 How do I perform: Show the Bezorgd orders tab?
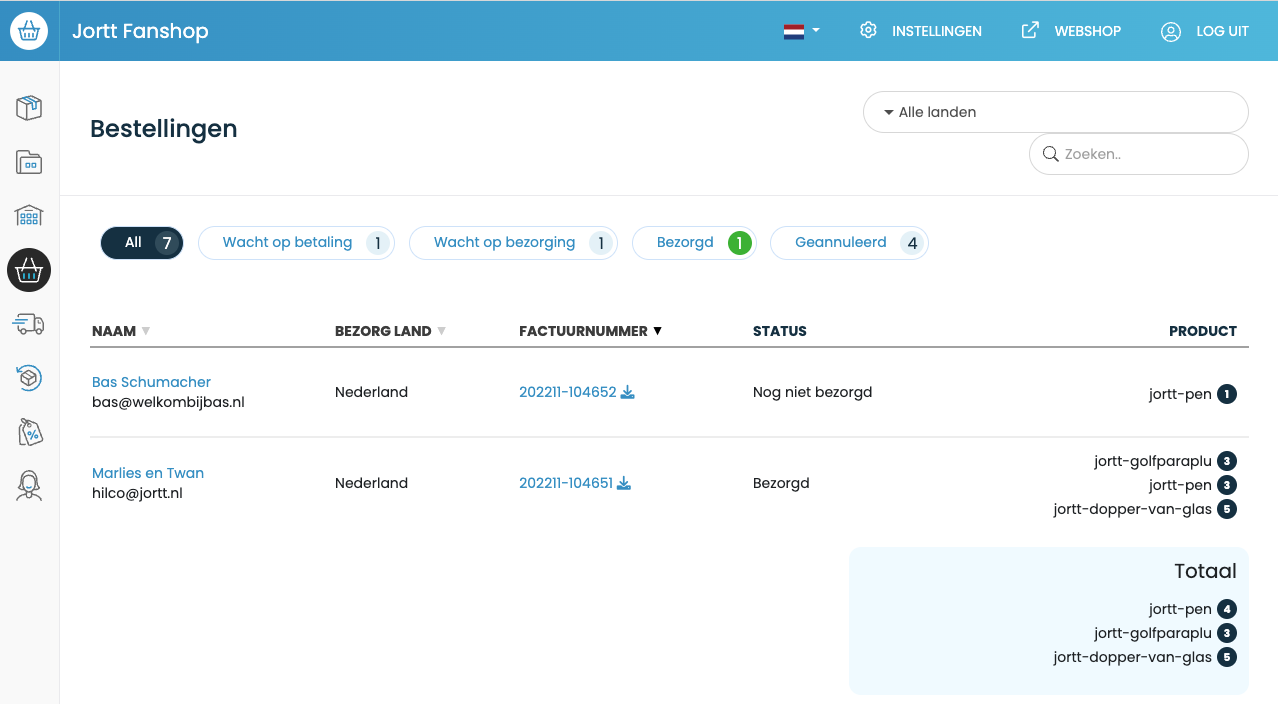pyautogui.click(x=693, y=242)
